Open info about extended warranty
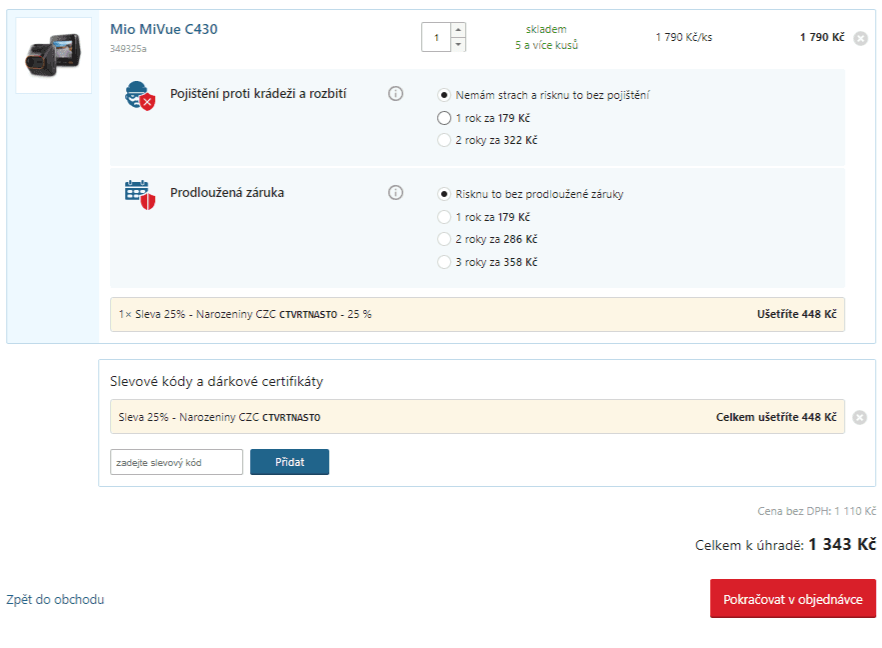Viewport: 882px width, 648px height. click(x=395, y=193)
